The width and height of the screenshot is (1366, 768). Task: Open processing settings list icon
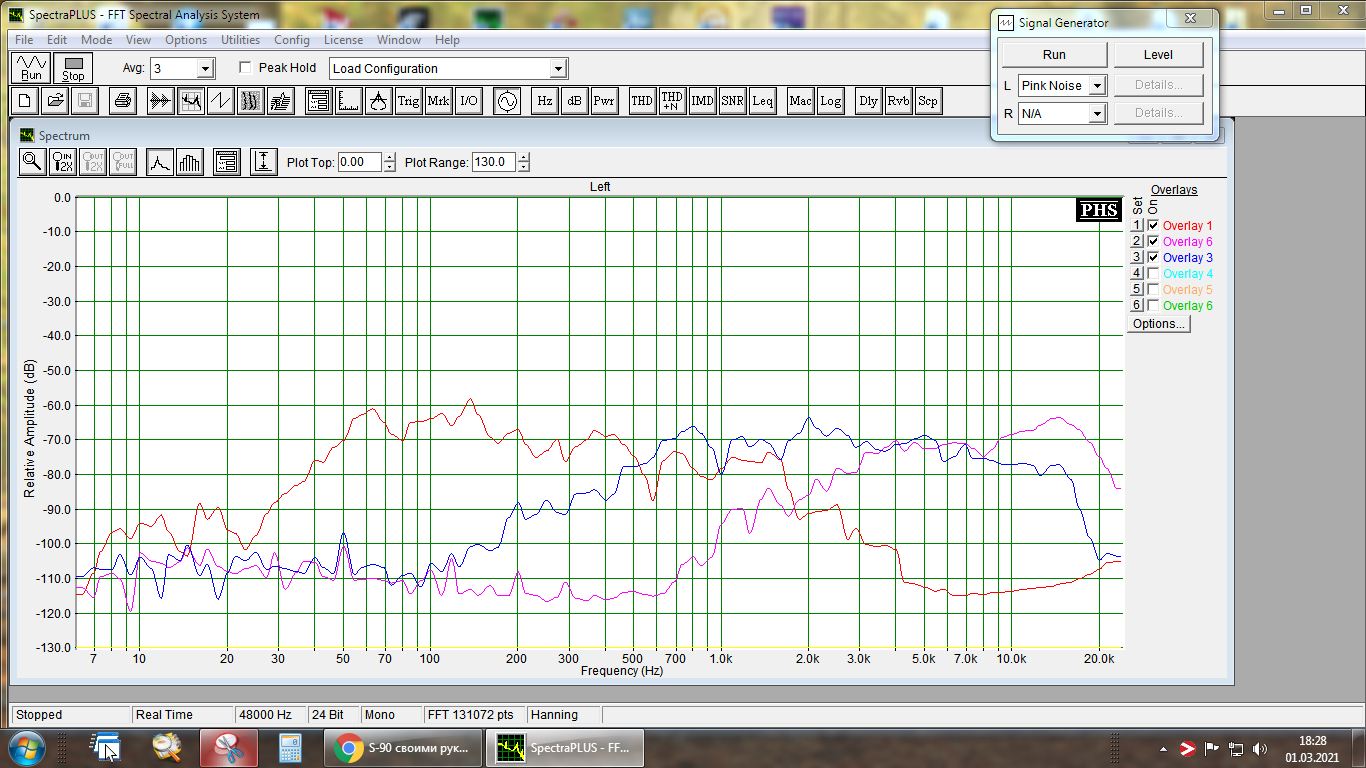point(318,101)
